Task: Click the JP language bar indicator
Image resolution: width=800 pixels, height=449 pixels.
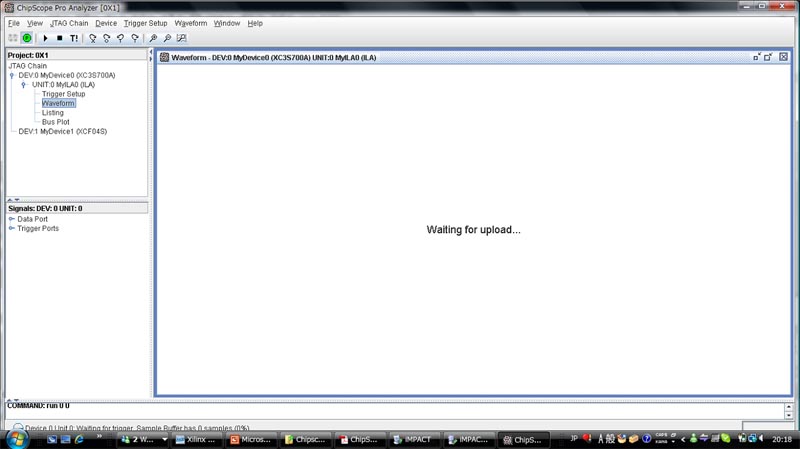Action: [x=573, y=438]
